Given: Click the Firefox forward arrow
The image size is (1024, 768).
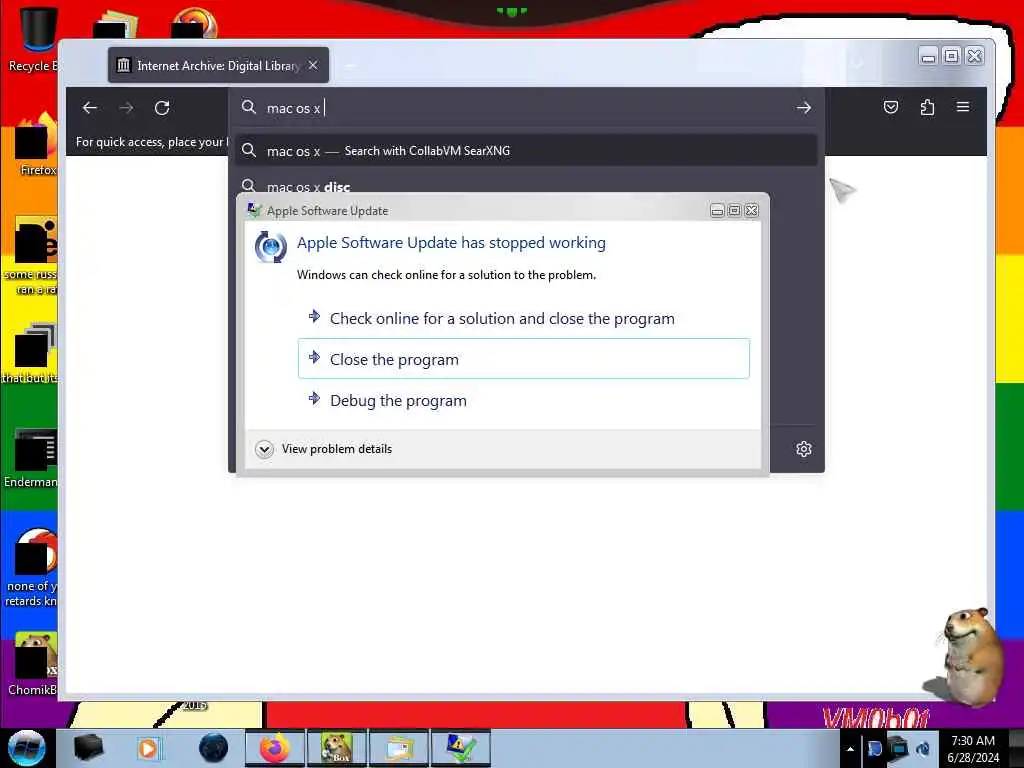Looking at the screenshot, I should coord(126,108).
